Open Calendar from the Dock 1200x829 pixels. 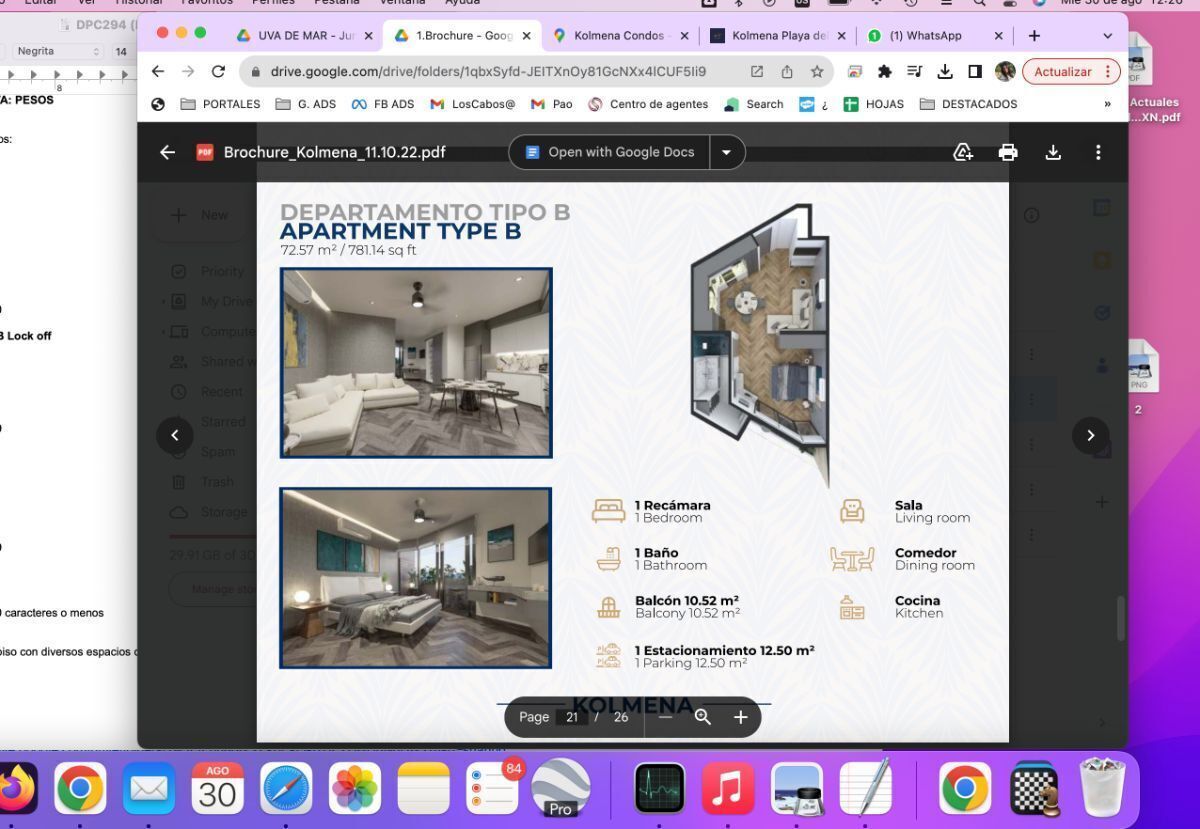(218, 789)
